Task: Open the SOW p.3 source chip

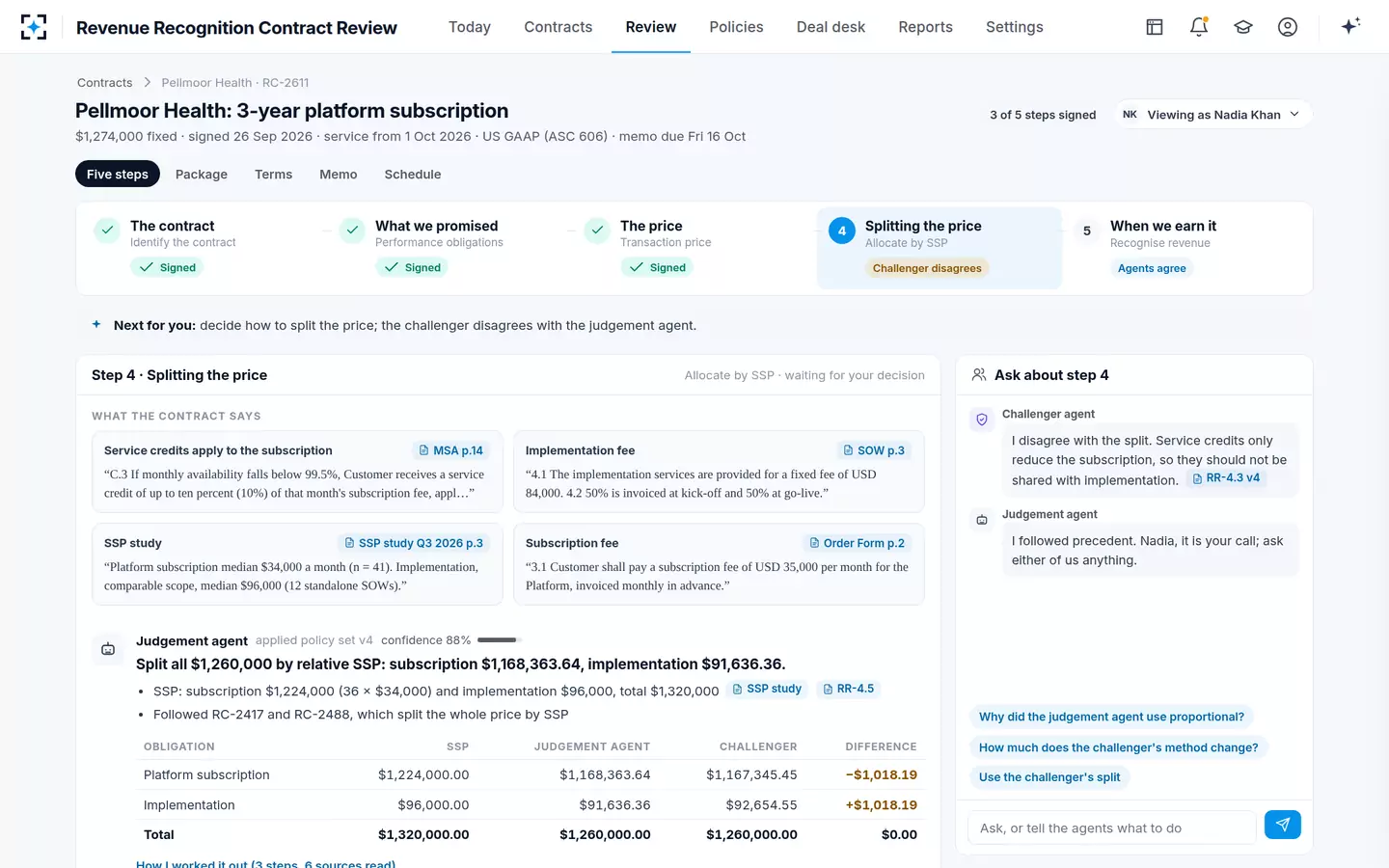Action: click(874, 450)
